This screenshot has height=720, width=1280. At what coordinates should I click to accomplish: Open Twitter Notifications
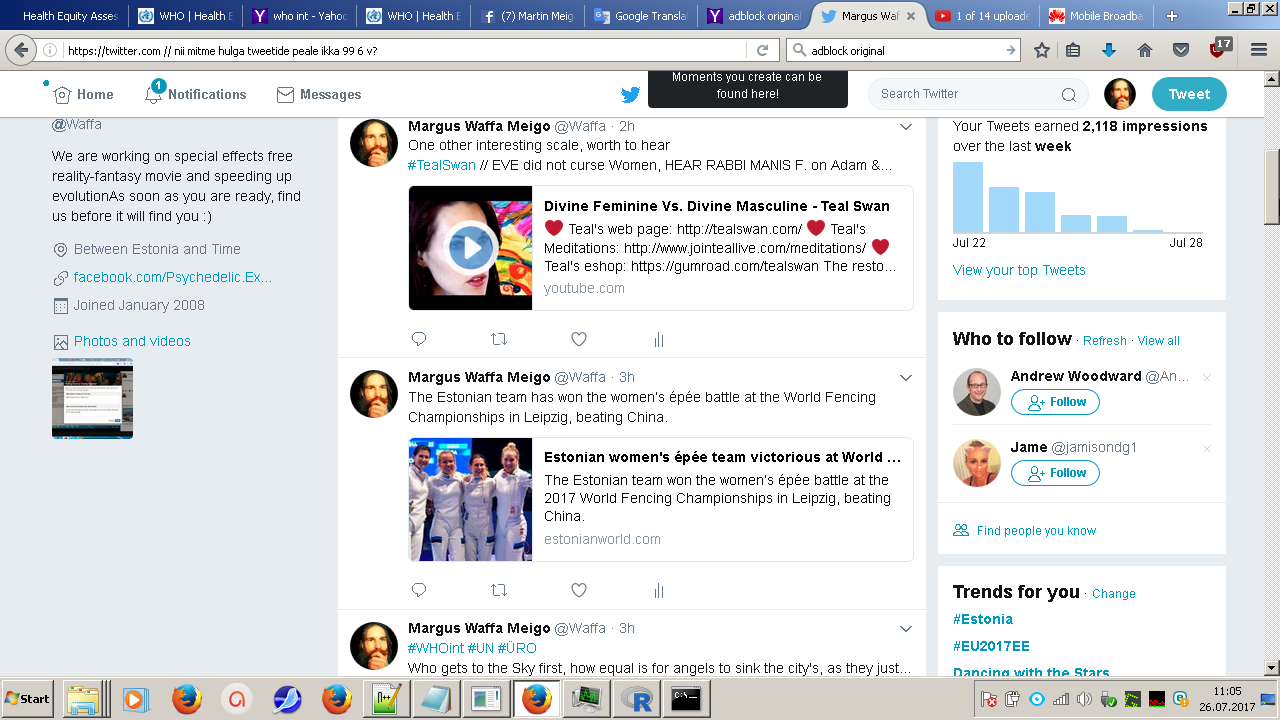(195, 93)
